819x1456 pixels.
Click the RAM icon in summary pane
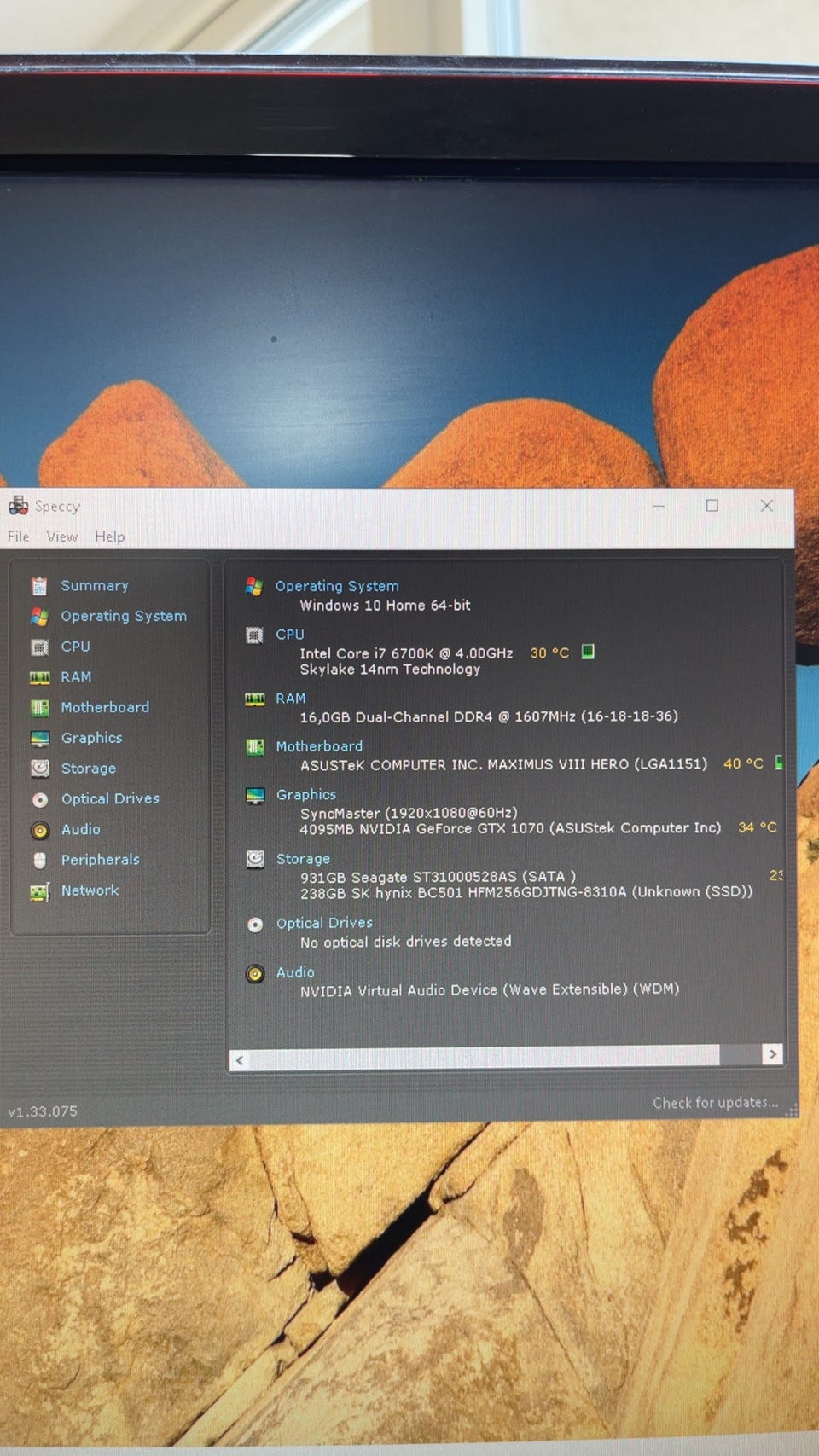tap(254, 699)
